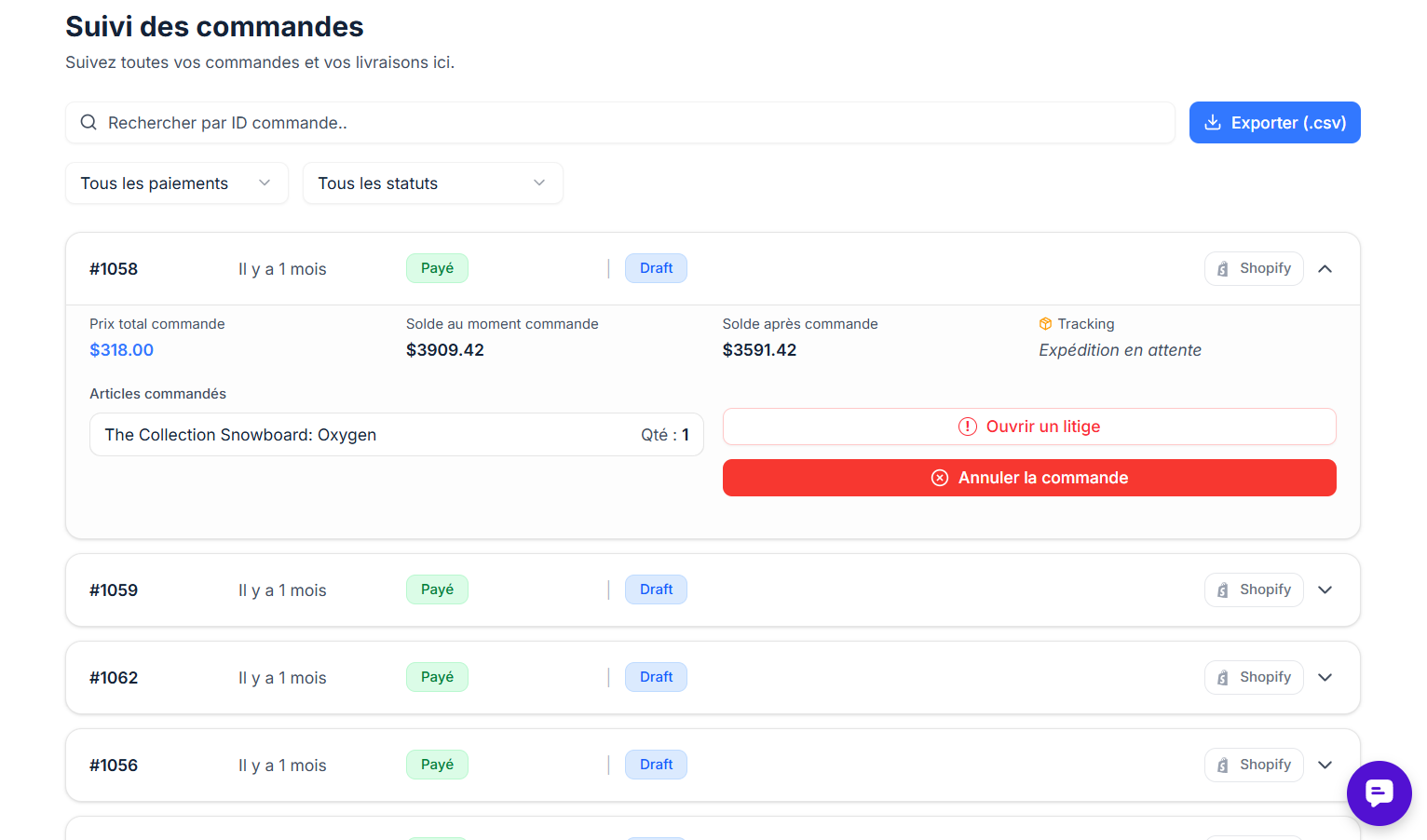Click the Payé badge of order #1062

point(437,677)
